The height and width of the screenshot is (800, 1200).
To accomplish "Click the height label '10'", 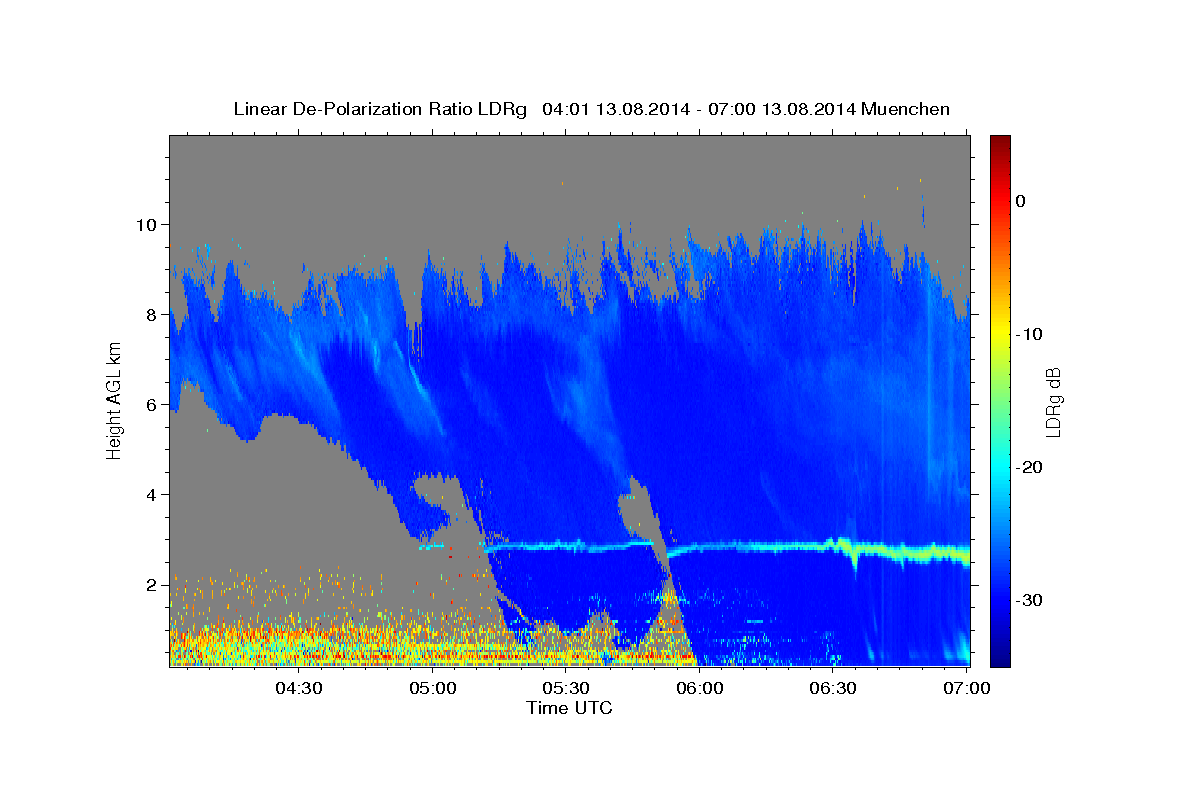I will coord(147,224).
